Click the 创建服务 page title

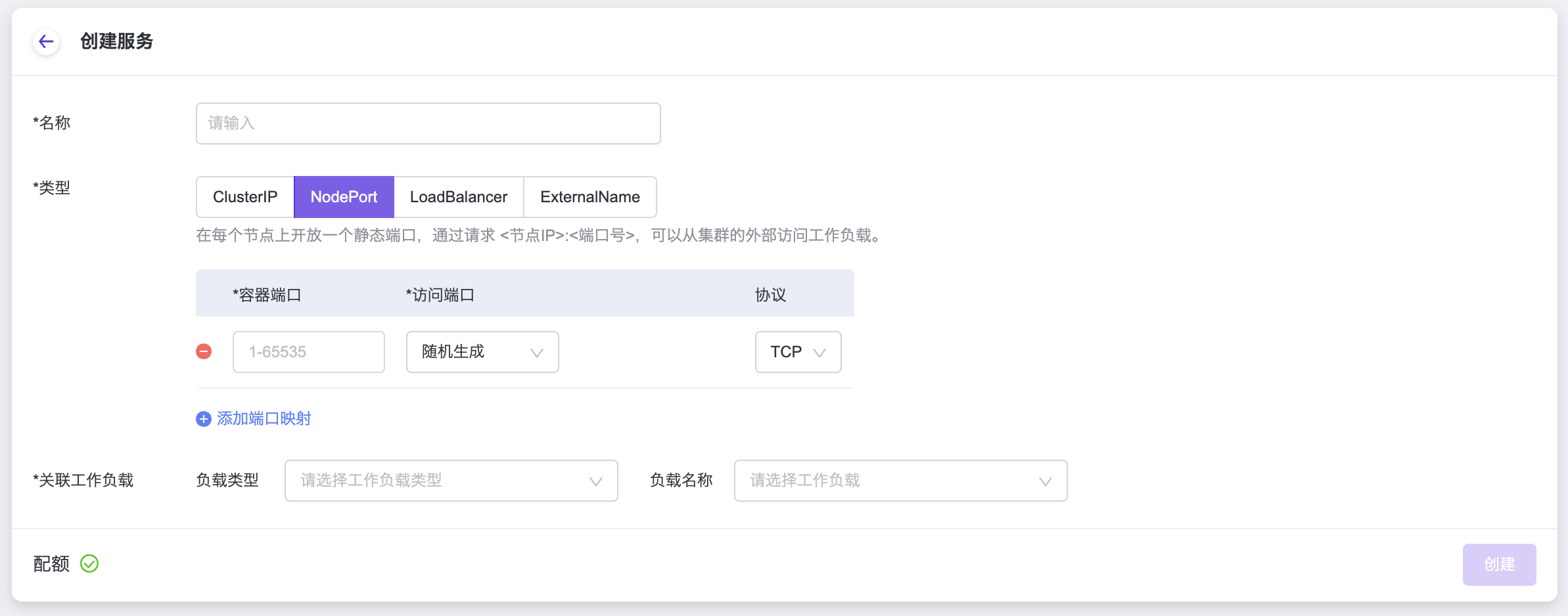coord(116,42)
